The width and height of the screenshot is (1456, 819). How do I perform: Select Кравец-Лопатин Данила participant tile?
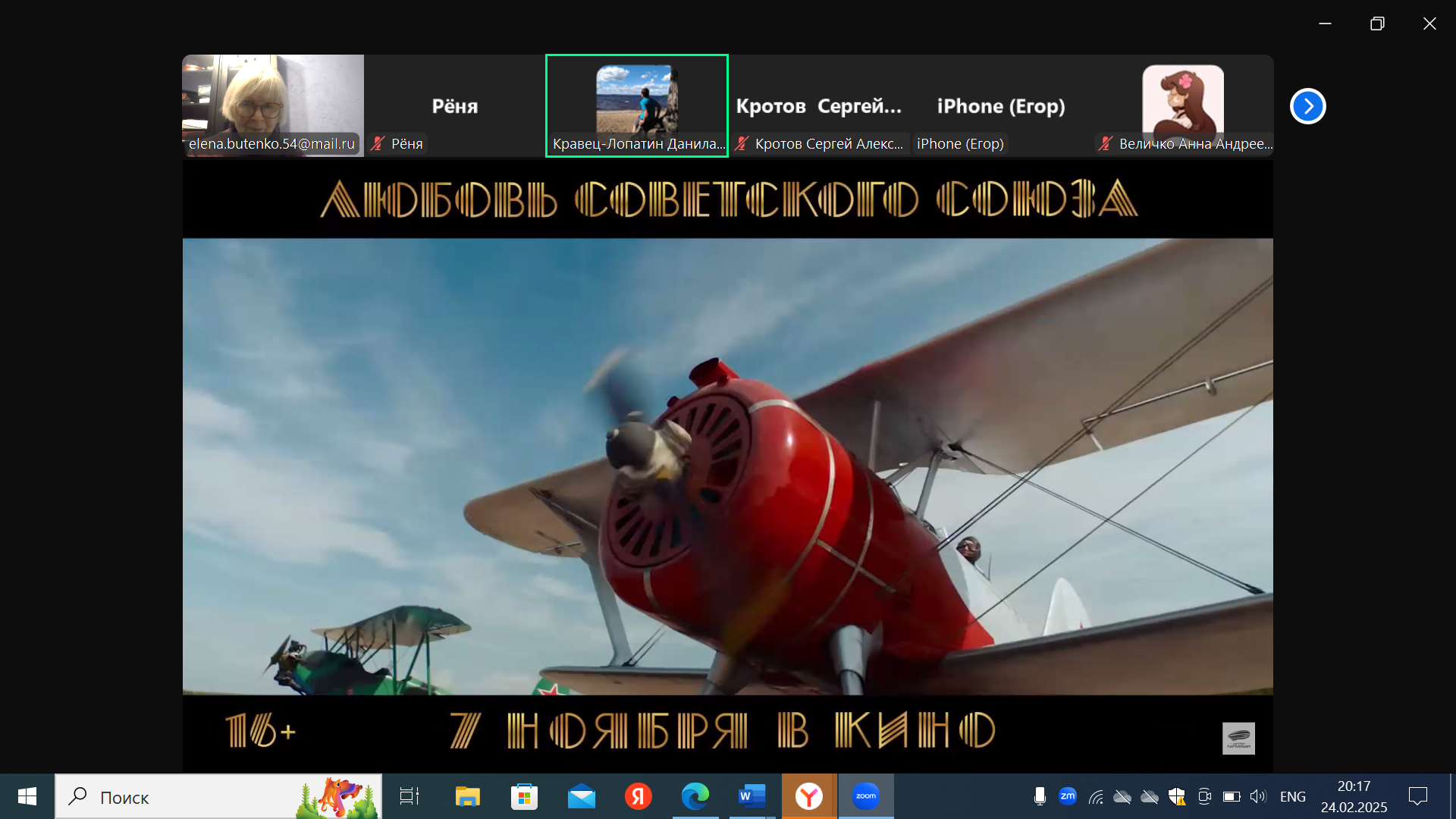pyautogui.click(x=637, y=105)
